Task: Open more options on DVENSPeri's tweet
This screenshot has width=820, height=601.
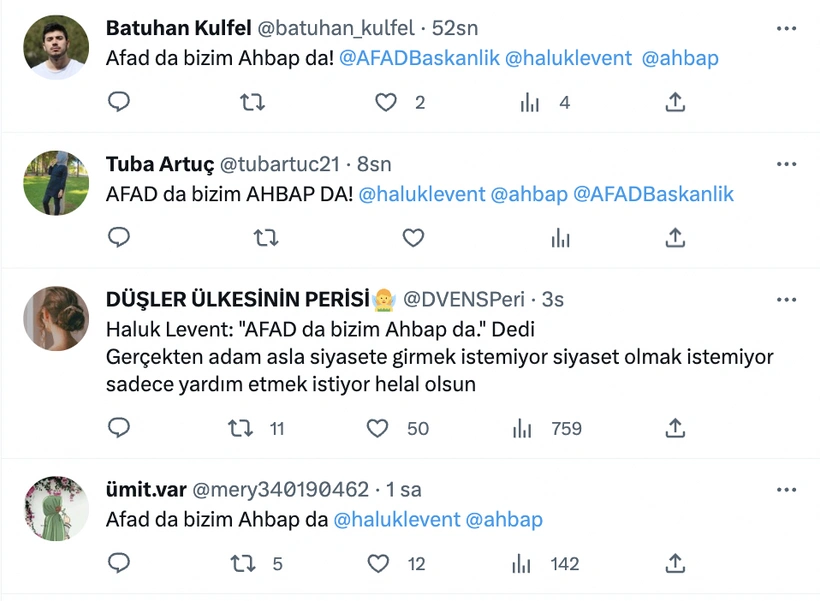Action: click(x=787, y=300)
